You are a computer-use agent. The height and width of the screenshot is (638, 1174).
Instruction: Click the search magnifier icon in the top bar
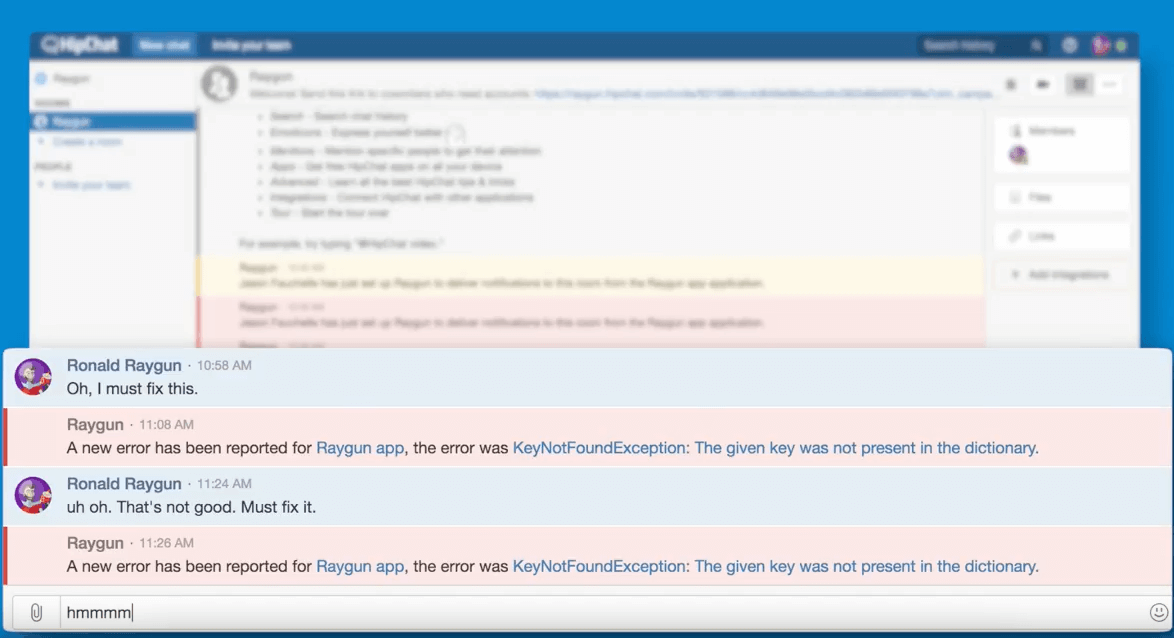click(x=1036, y=46)
